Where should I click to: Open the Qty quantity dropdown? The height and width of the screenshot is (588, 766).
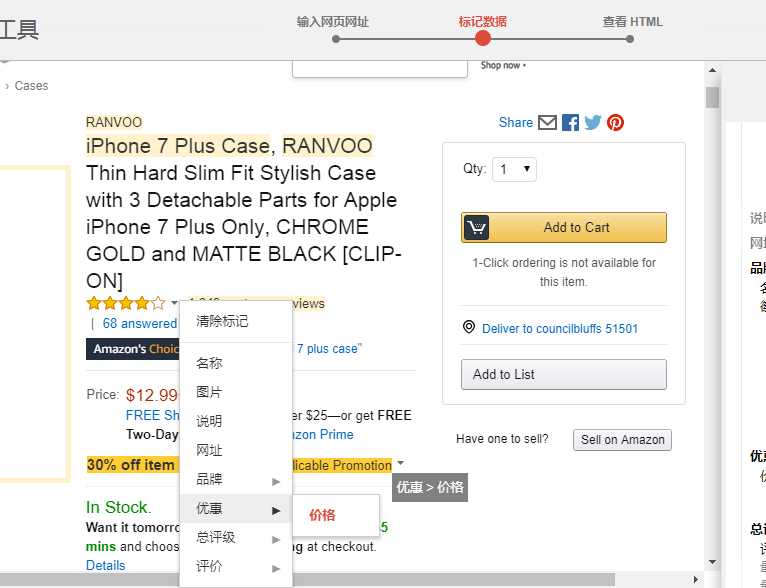click(516, 169)
